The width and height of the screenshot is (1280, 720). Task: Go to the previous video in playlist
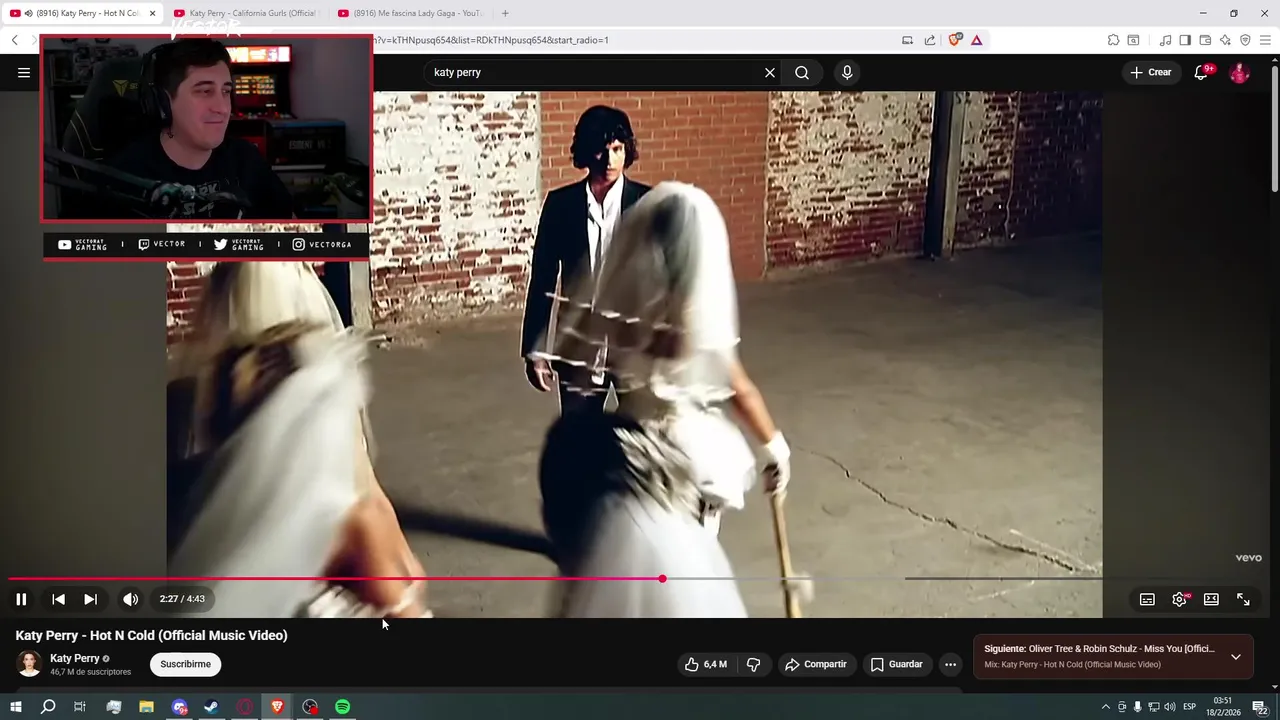[x=58, y=599]
